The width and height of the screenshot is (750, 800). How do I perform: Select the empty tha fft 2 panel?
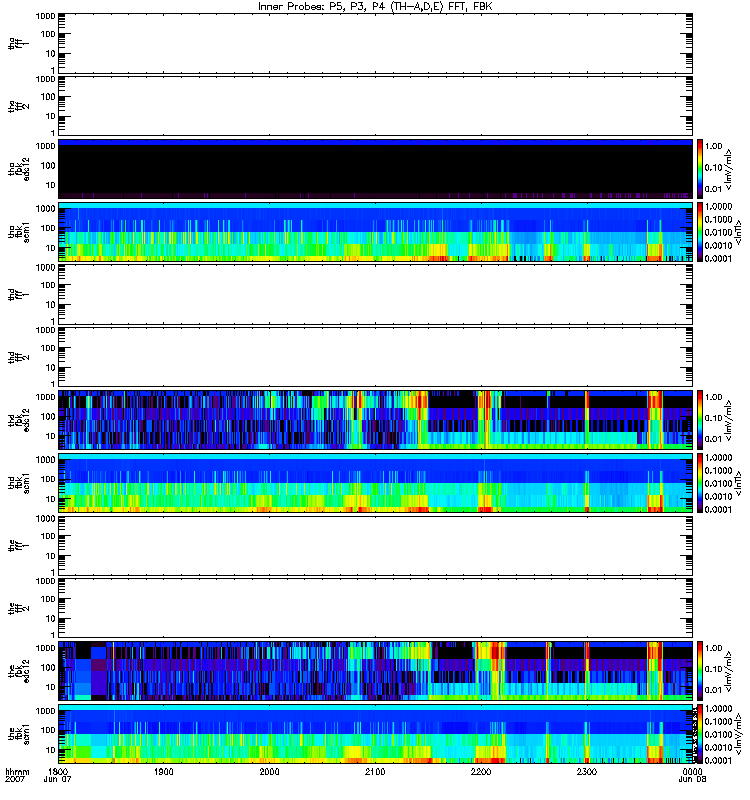point(375,106)
